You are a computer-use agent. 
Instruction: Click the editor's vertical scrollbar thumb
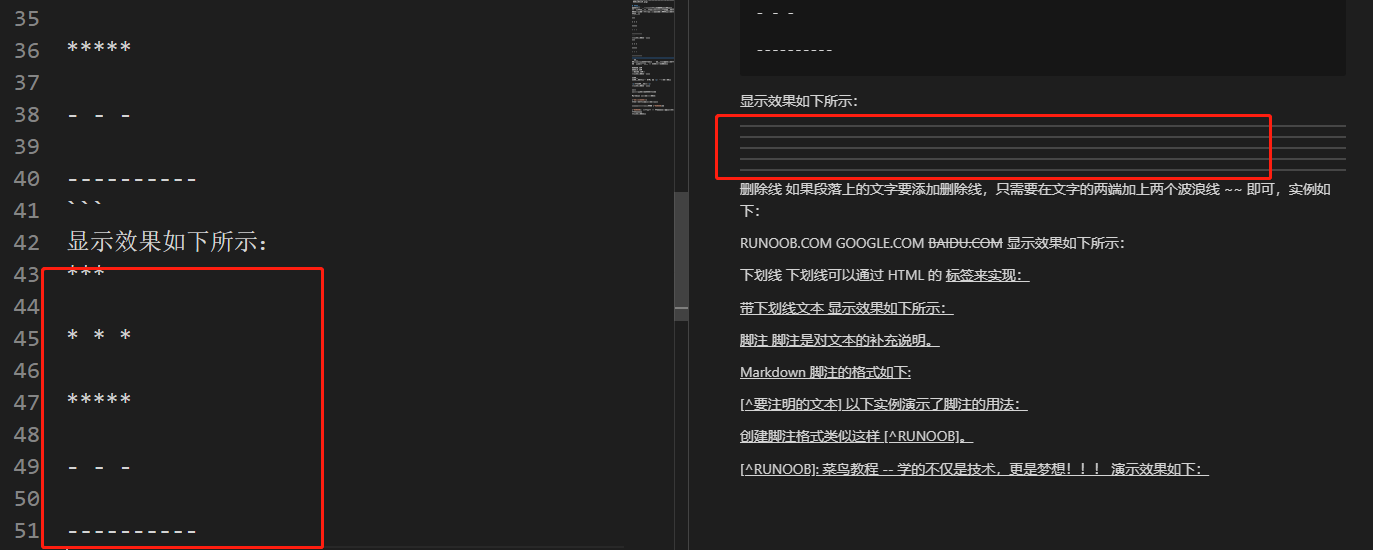681,256
